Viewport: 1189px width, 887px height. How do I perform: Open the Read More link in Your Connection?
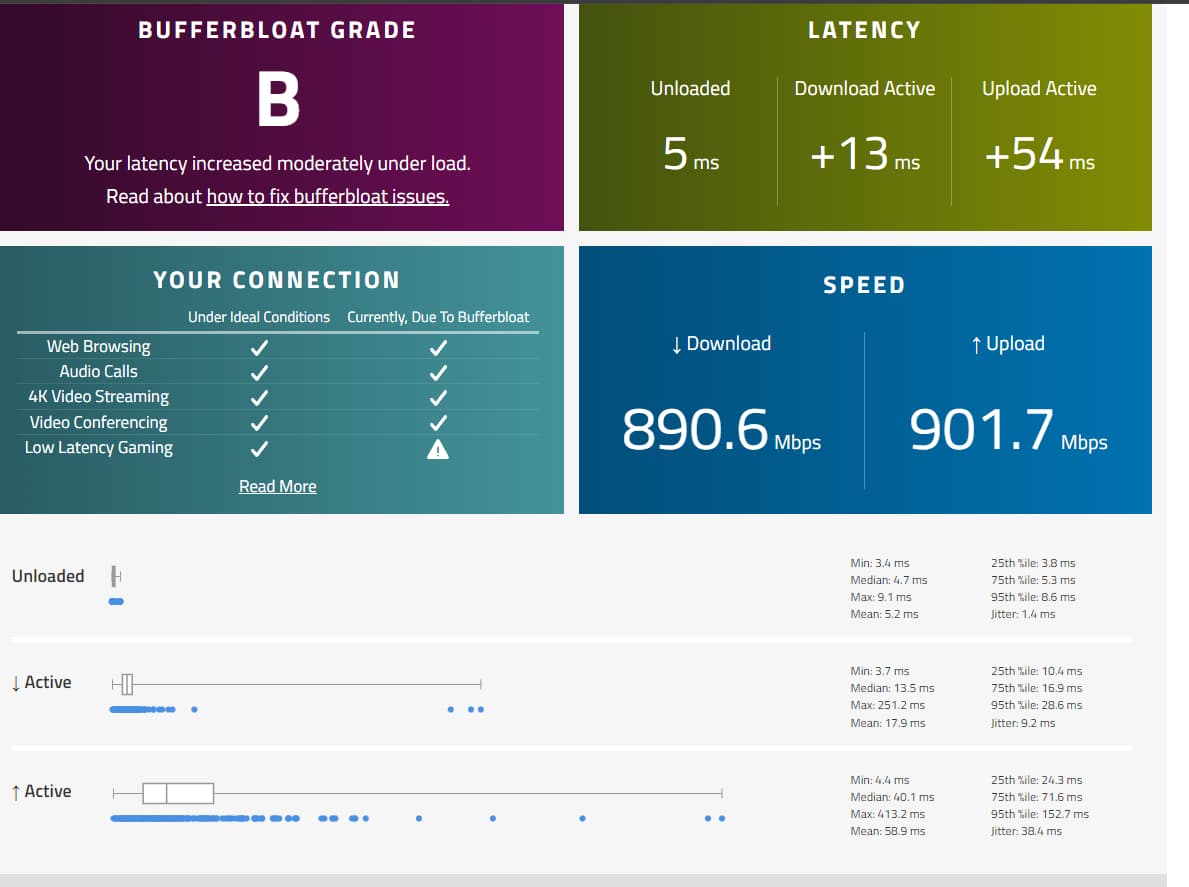(277, 487)
